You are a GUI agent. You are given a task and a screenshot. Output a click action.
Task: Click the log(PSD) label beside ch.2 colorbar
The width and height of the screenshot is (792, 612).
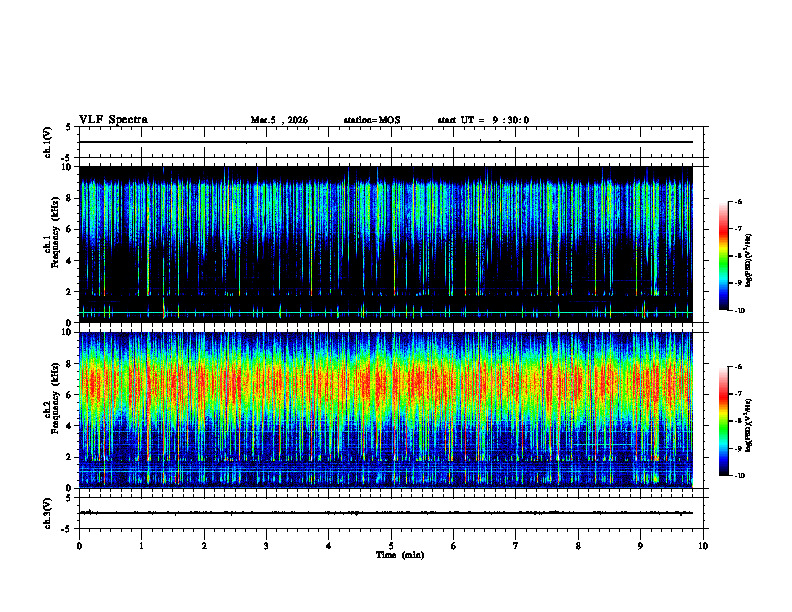tap(749, 425)
